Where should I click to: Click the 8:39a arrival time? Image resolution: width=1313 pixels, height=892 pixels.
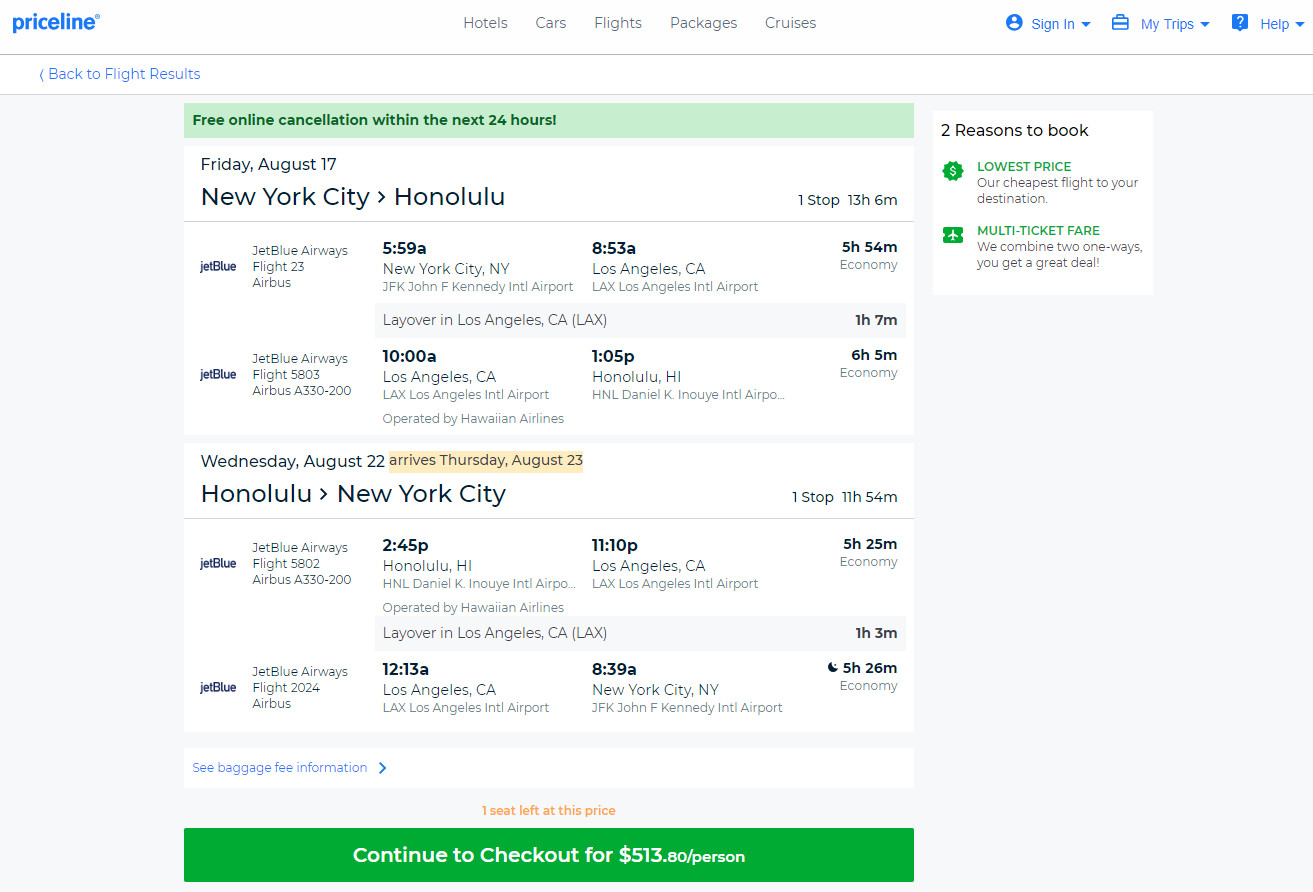(614, 669)
